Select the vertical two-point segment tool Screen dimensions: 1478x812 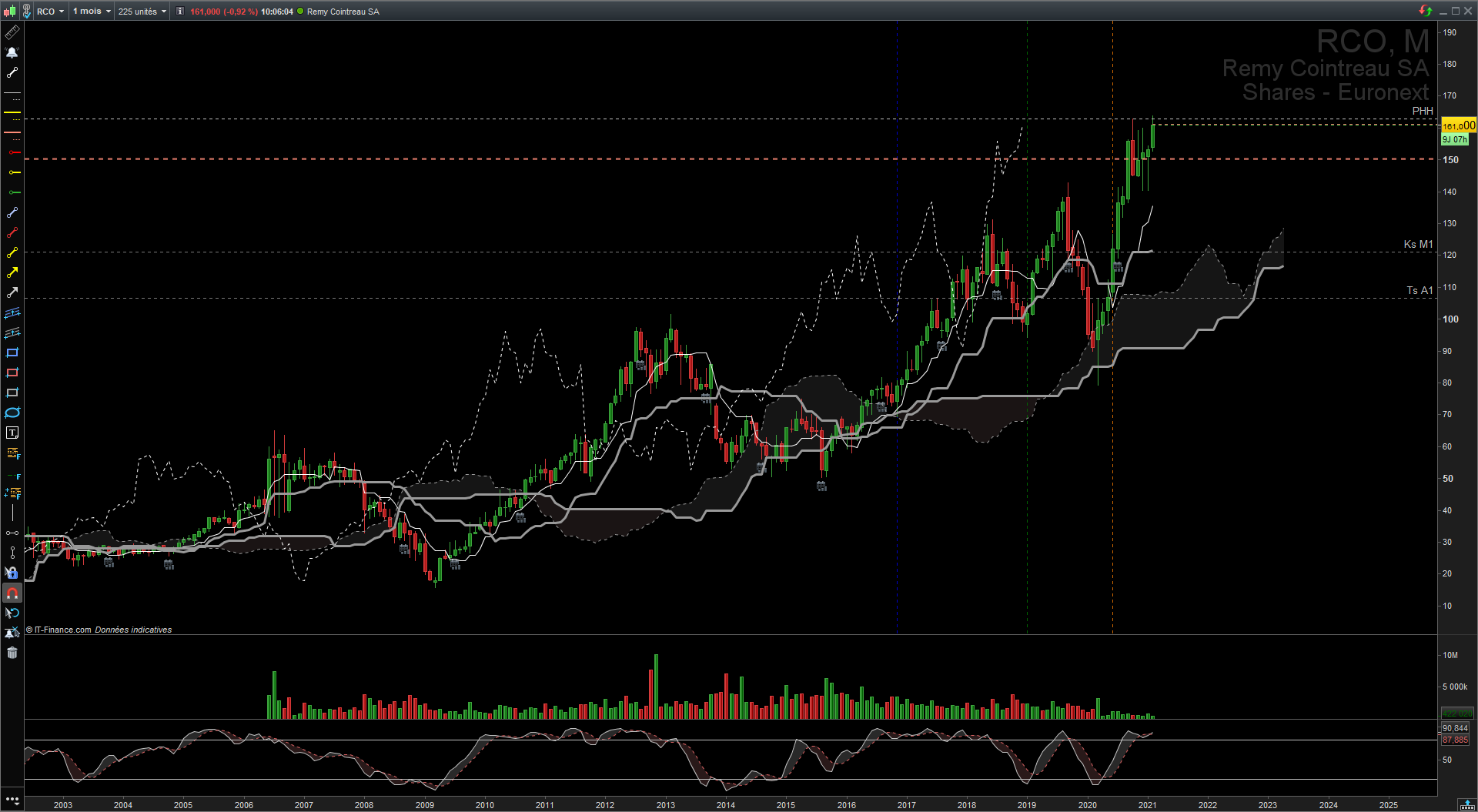12,553
